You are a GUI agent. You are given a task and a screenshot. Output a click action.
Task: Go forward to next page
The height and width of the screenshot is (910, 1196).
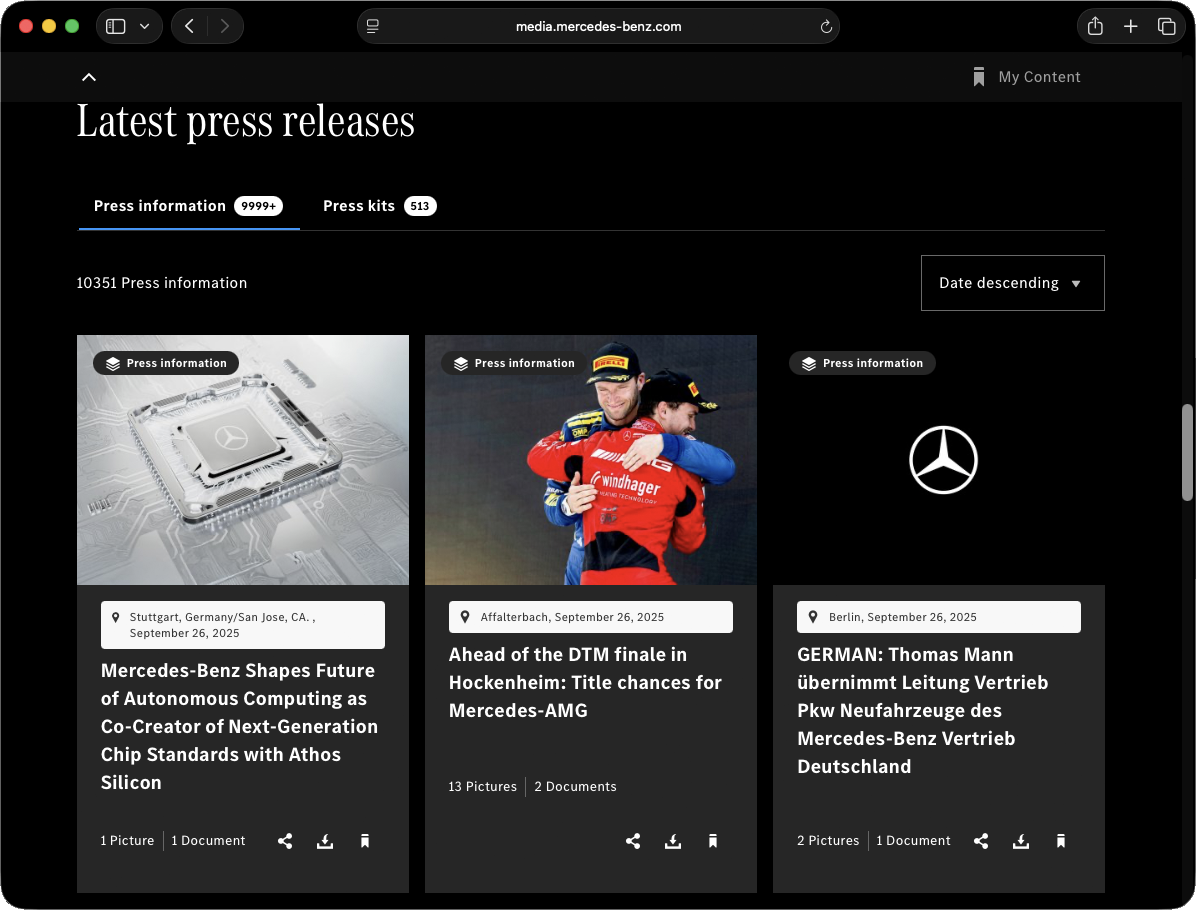(224, 26)
